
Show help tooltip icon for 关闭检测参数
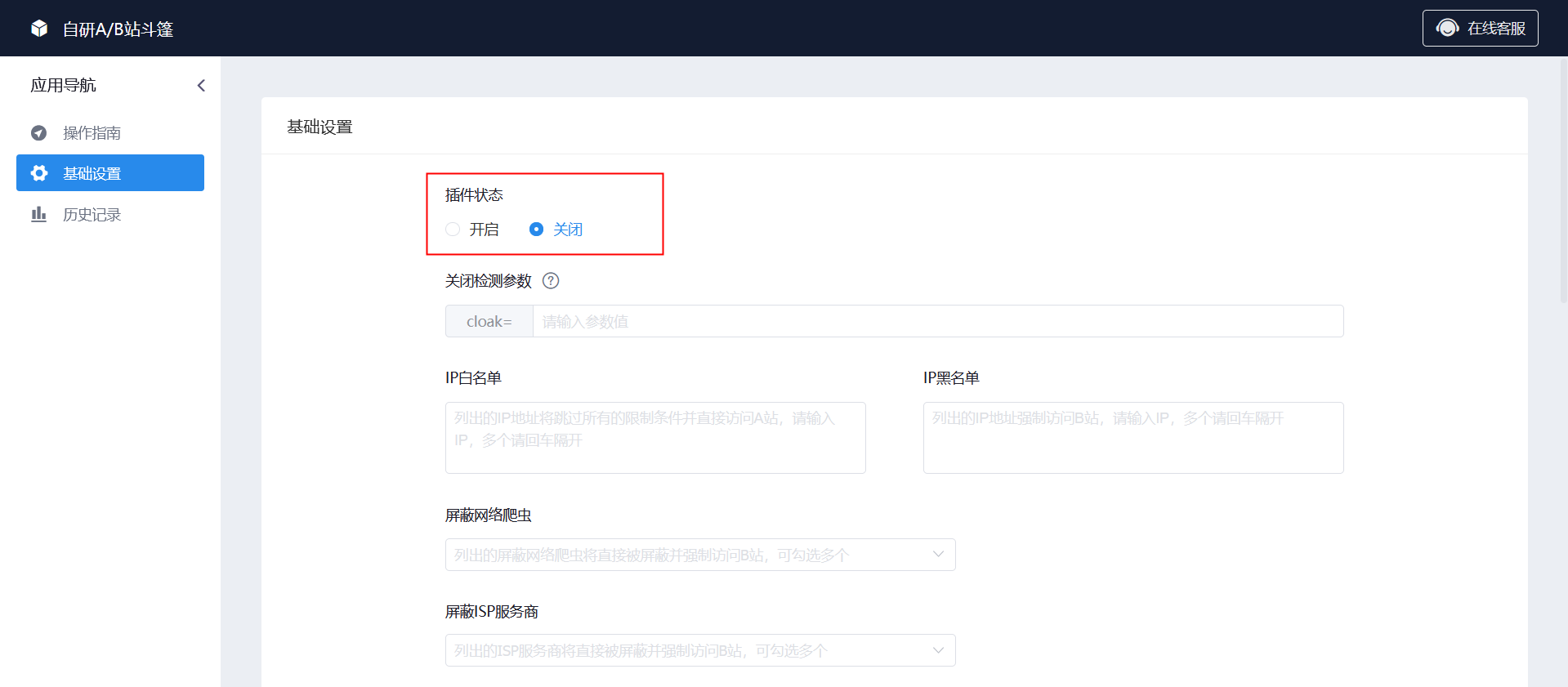(x=551, y=281)
